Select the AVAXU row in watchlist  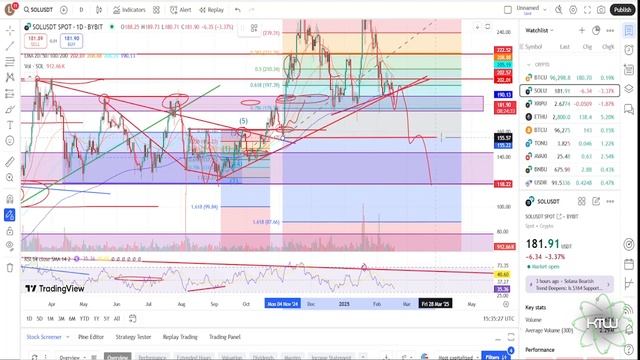[570, 156]
